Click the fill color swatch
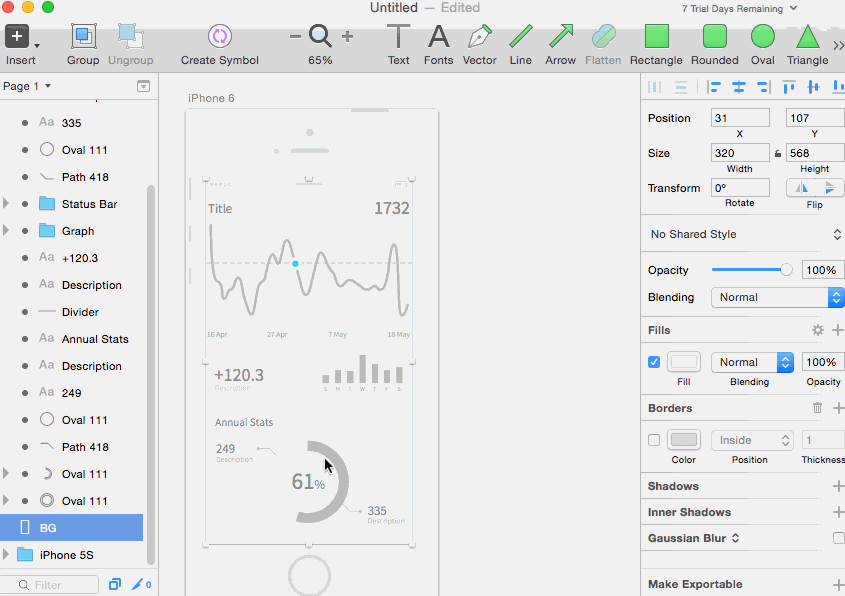Image resolution: width=845 pixels, height=596 pixels. point(684,362)
